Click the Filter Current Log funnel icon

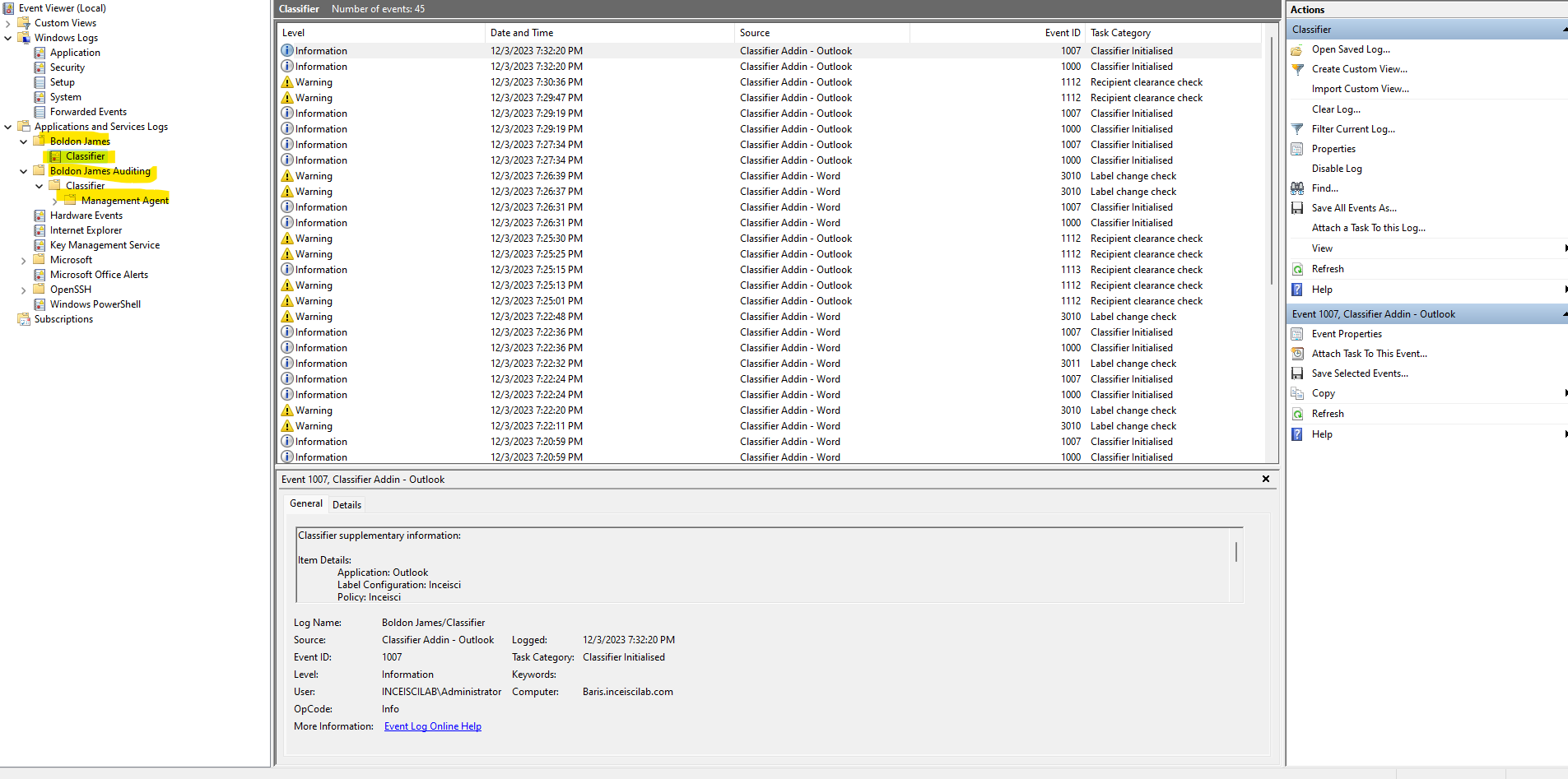pos(1297,129)
